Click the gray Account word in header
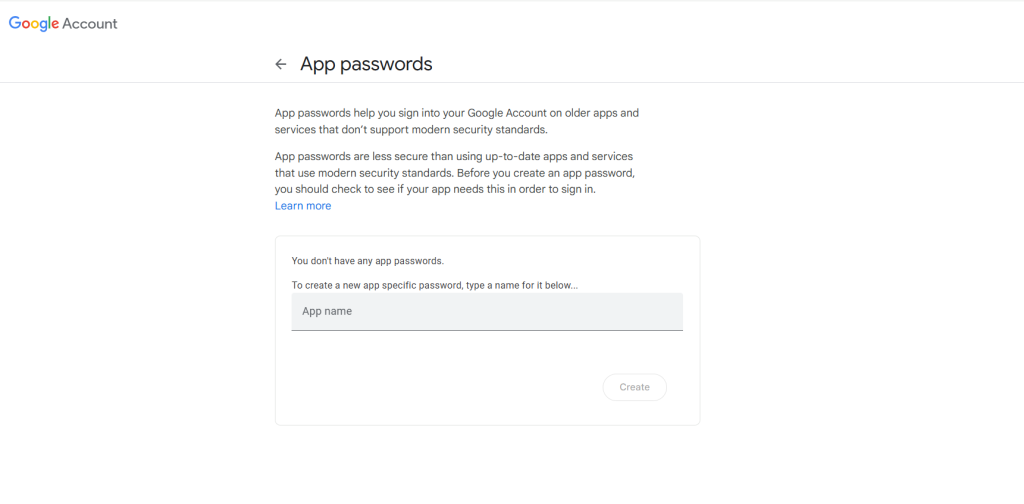Image resolution: width=1024 pixels, height=504 pixels. (90, 24)
